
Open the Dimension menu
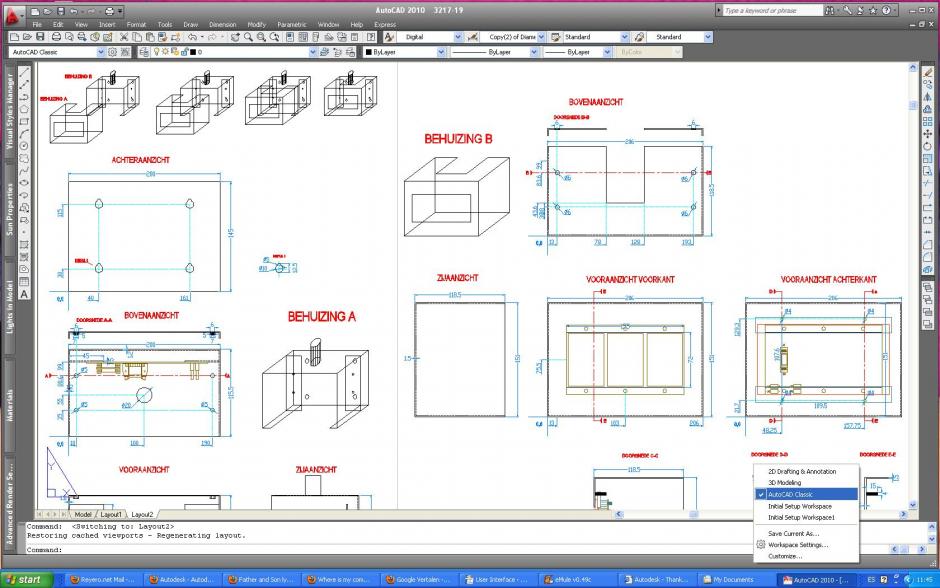222,24
